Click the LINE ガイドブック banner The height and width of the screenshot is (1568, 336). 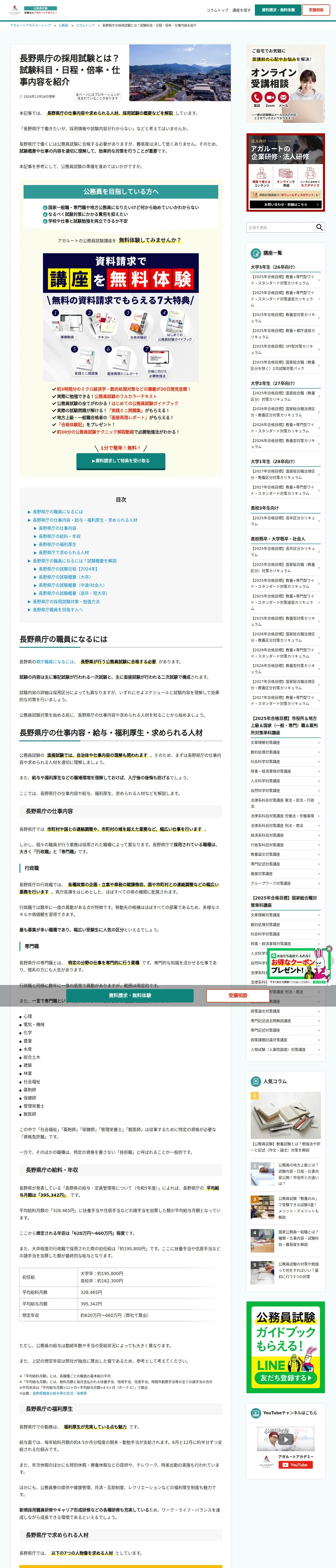click(x=285, y=1348)
